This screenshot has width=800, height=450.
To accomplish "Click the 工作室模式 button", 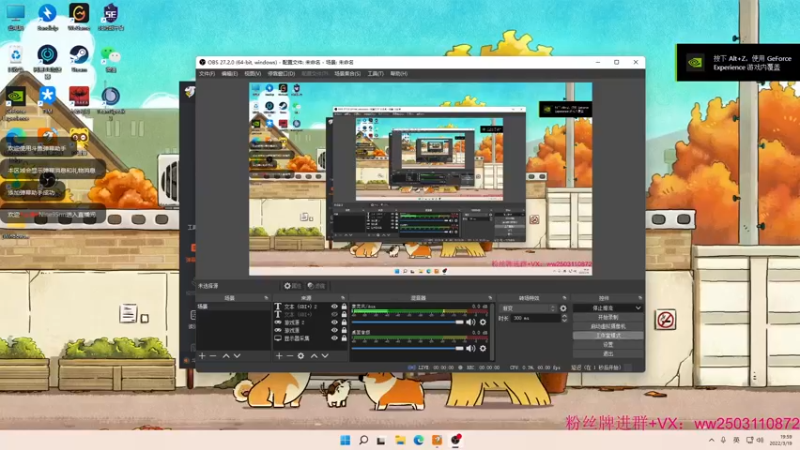I will pos(608,336).
